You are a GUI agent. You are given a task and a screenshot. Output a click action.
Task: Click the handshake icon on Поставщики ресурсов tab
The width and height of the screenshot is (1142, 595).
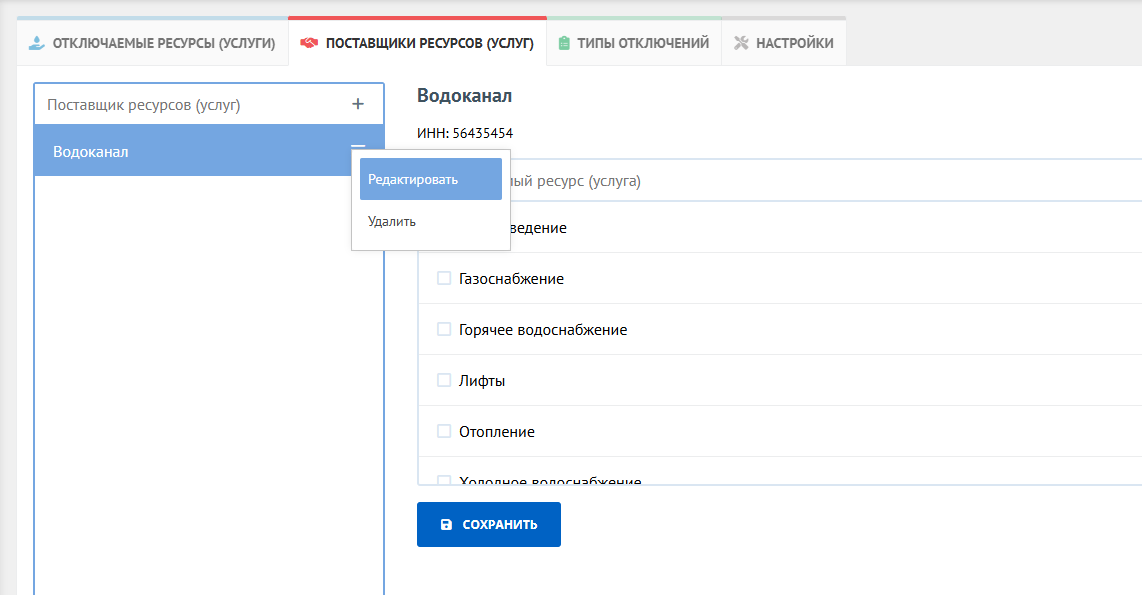(309, 44)
